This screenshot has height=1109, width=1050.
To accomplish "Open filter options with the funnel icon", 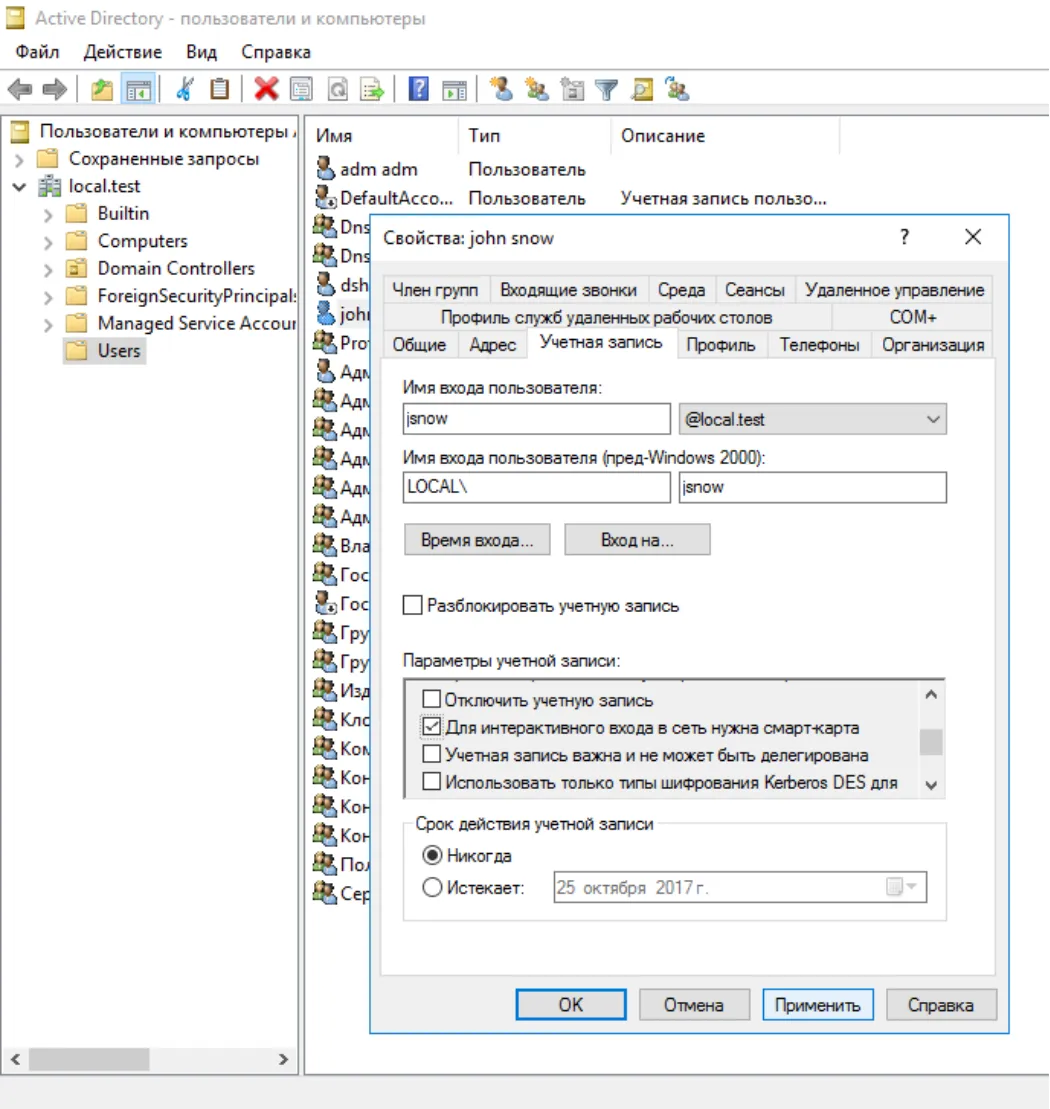I will (607, 90).
